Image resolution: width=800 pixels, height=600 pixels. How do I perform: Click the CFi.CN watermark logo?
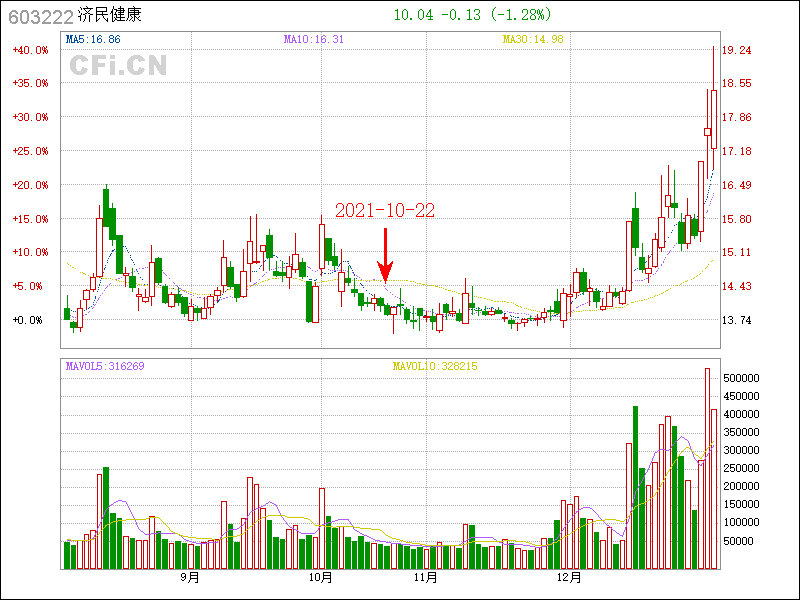tap(118, 65)
